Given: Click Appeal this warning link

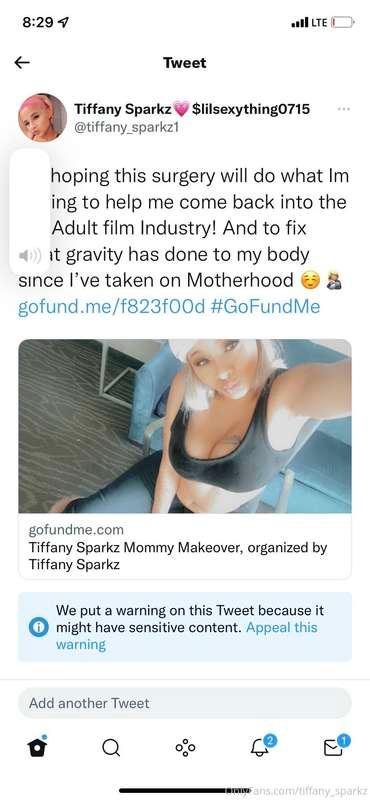Looking at the screenshot, I should pos(186,636).
